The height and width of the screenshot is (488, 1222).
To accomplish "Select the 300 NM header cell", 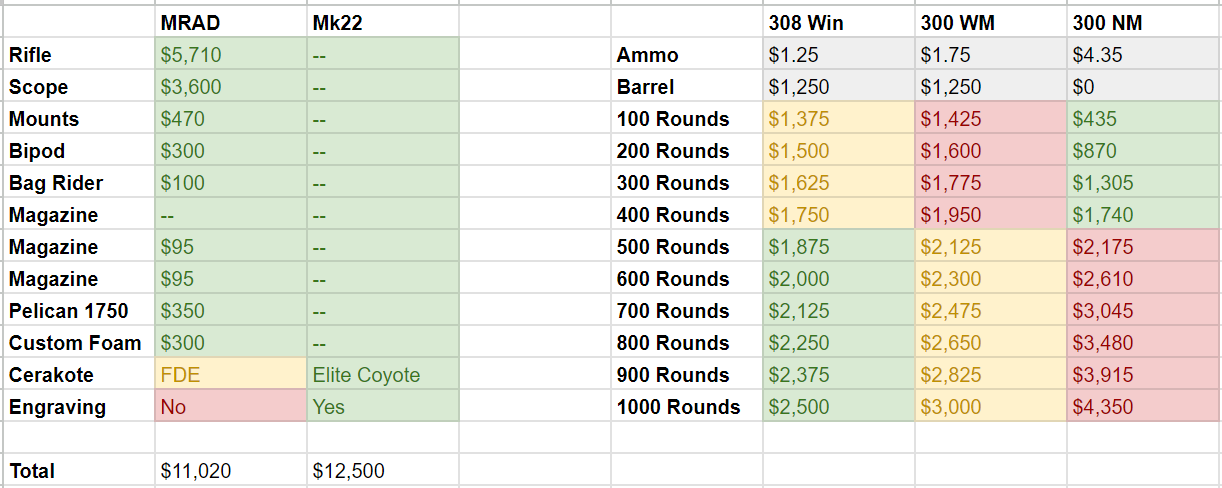I will coord(1144,23).
